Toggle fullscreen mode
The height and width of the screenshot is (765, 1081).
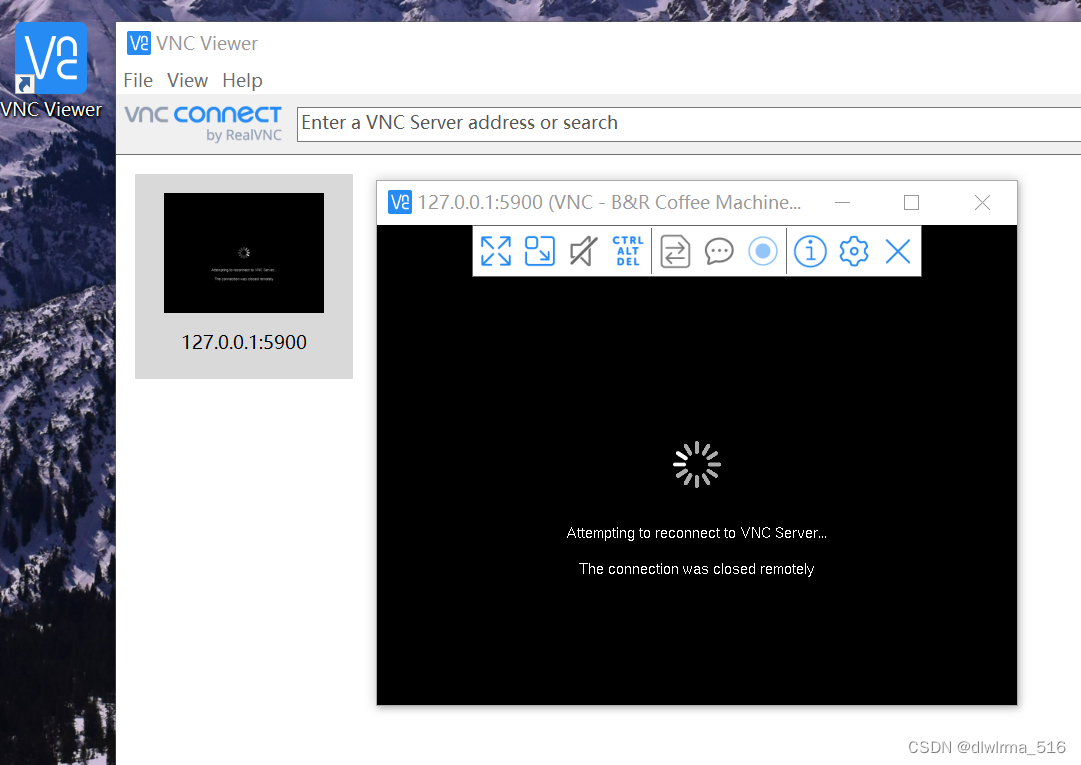point(495,251)
